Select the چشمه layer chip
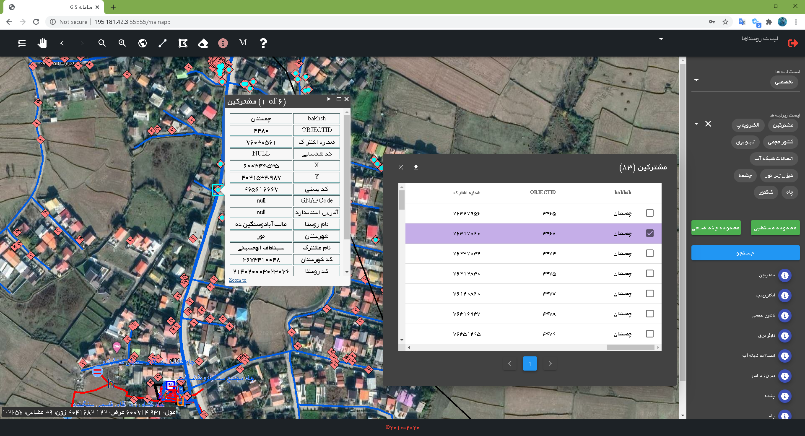805x436 pixels. (745, 175)
